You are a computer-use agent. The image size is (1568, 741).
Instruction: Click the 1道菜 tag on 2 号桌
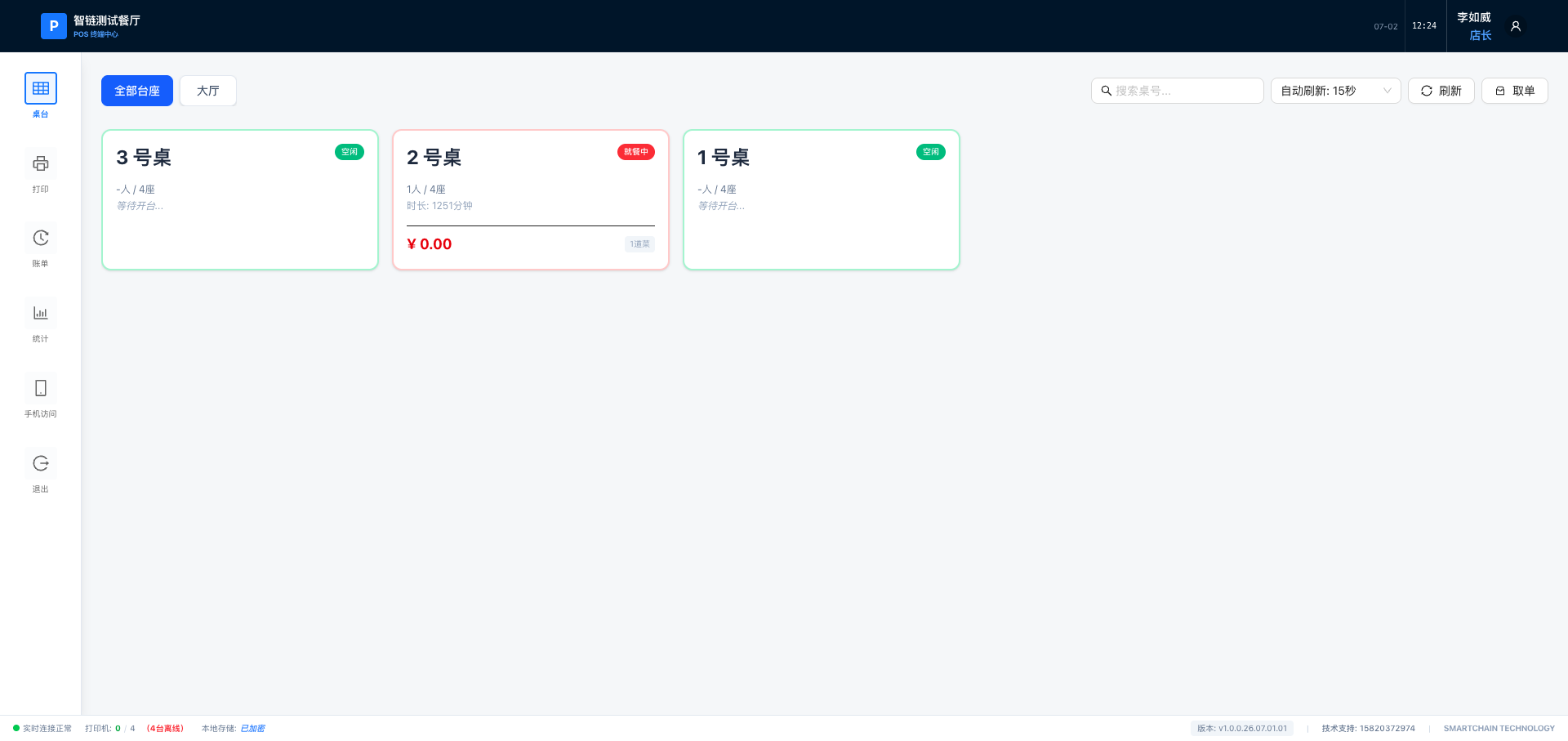pyautogui.click(x=639, y=244)
